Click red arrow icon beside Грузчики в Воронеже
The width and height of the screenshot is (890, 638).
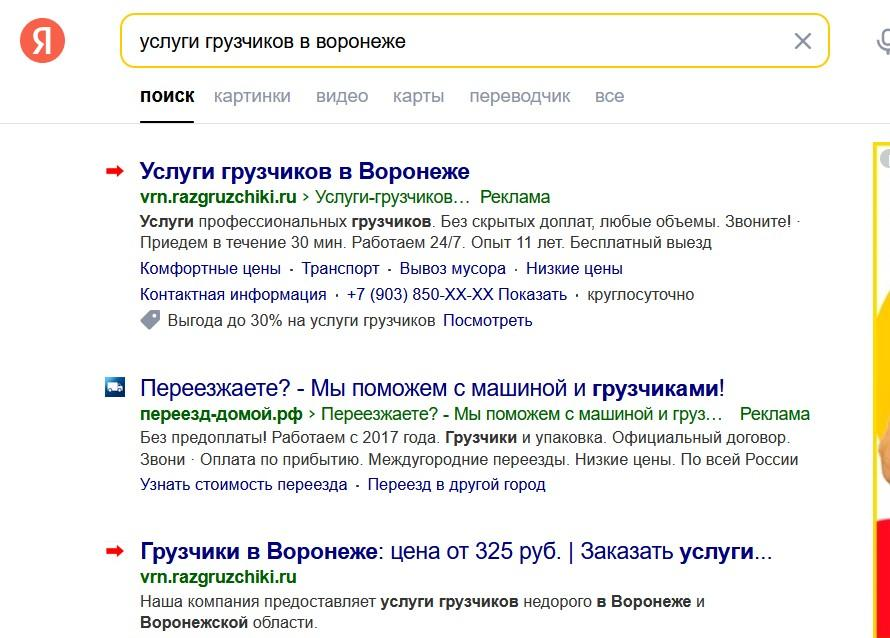[115, 551]
